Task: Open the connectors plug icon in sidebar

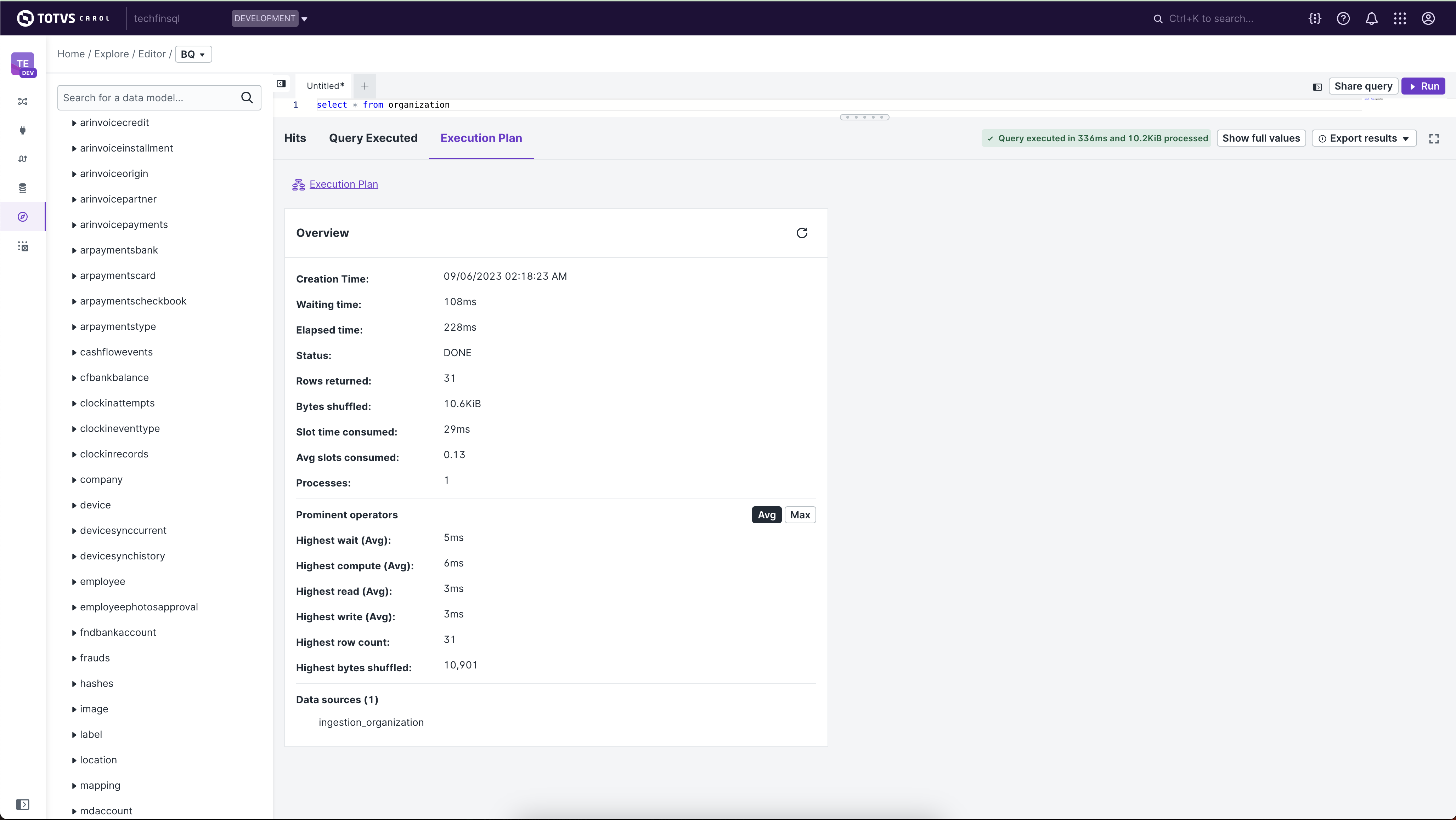Action: (x=23, y=130)
